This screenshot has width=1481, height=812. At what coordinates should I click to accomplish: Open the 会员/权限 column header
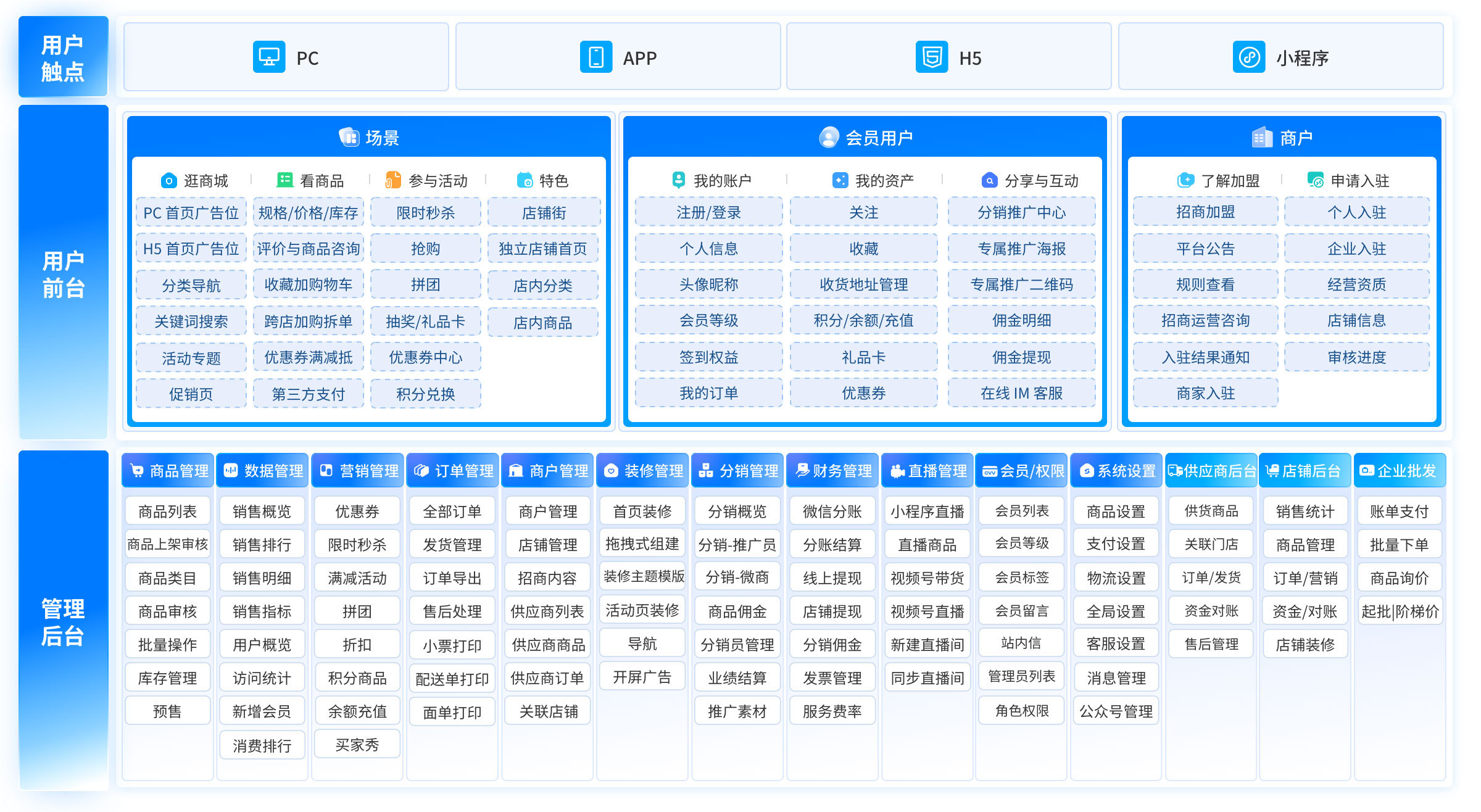click(1022, 471)
